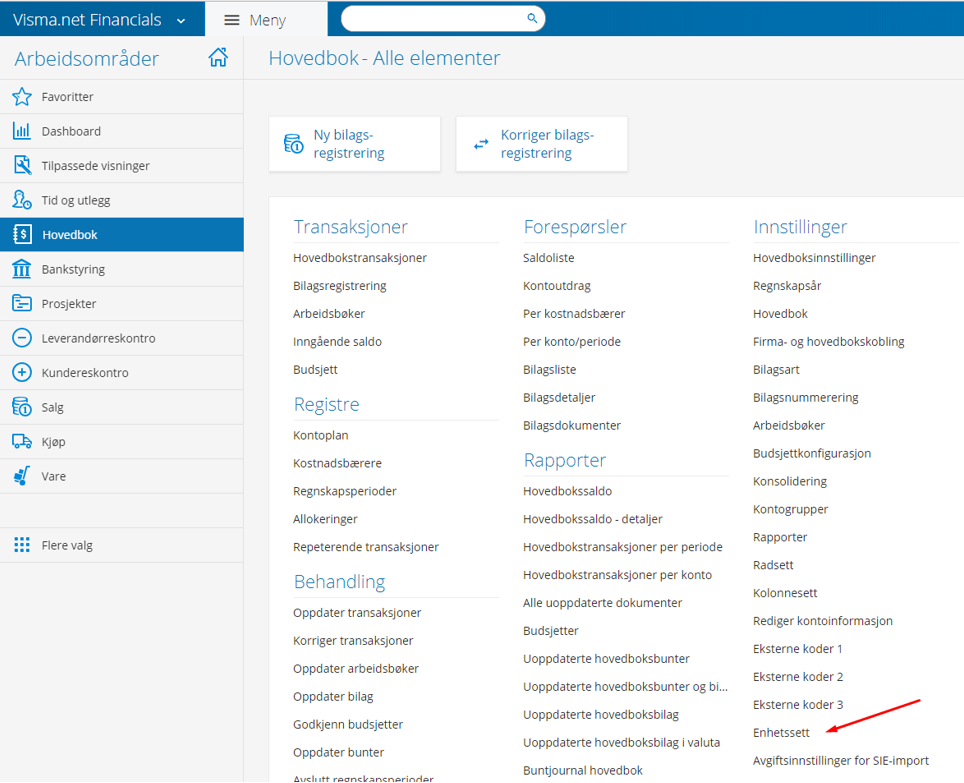Open Alle uoppdaterte dokumenter report
The image size is (964, 783).
(602, 603)
